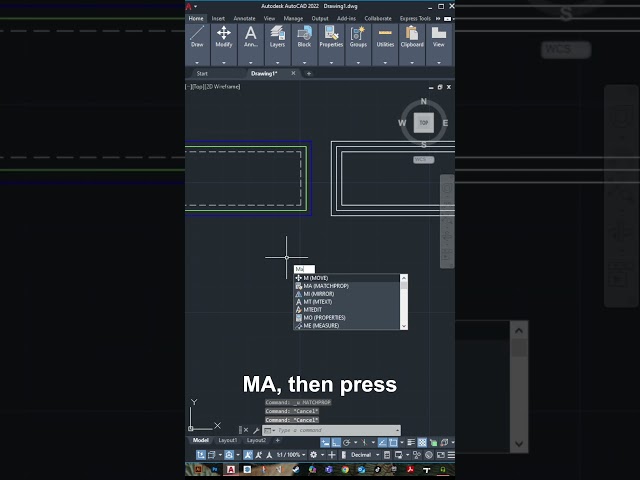Open the Manage ribbon tab
Screen dimensions: 640x480
293,18
